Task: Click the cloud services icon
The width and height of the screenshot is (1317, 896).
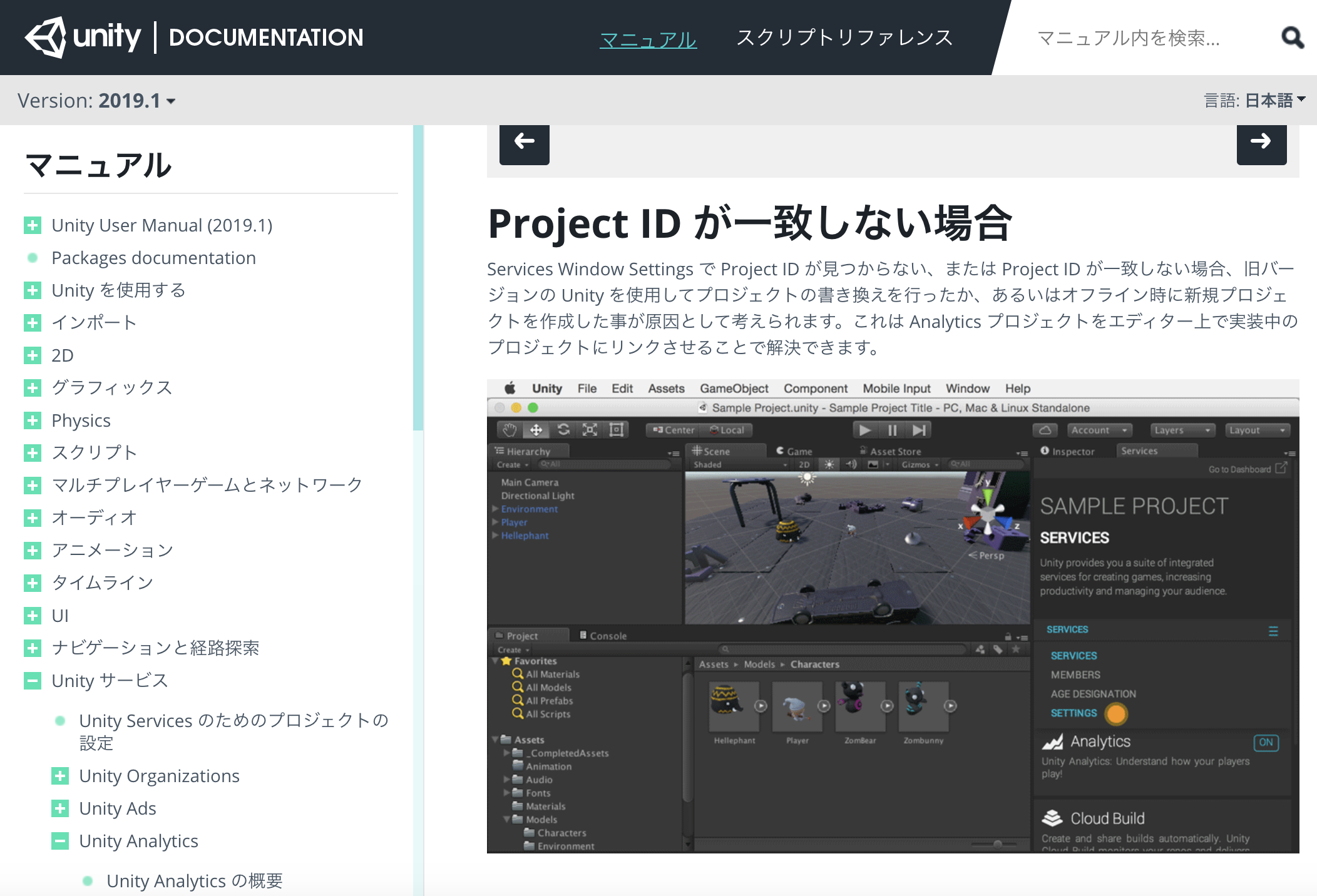Action: click(x=1045, y=430)
